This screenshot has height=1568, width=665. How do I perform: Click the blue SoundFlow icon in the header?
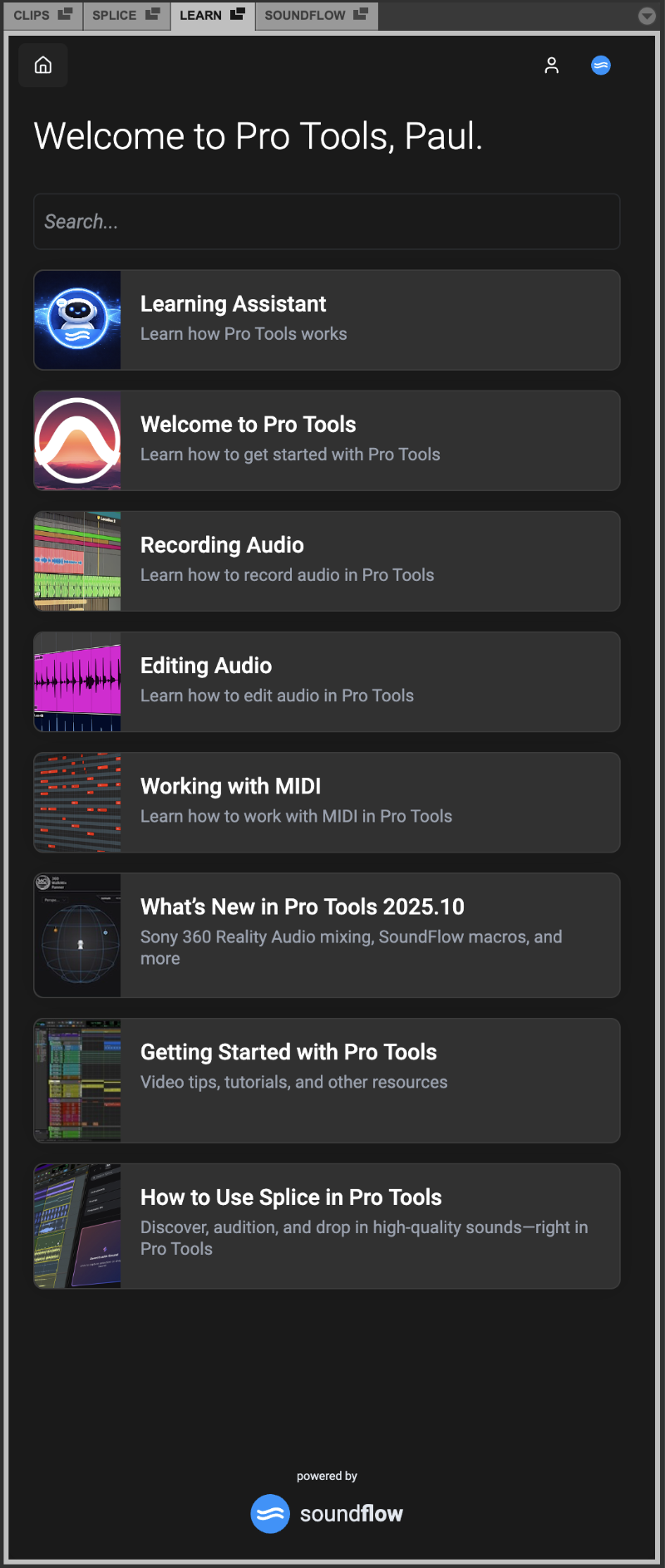(601, 65)
